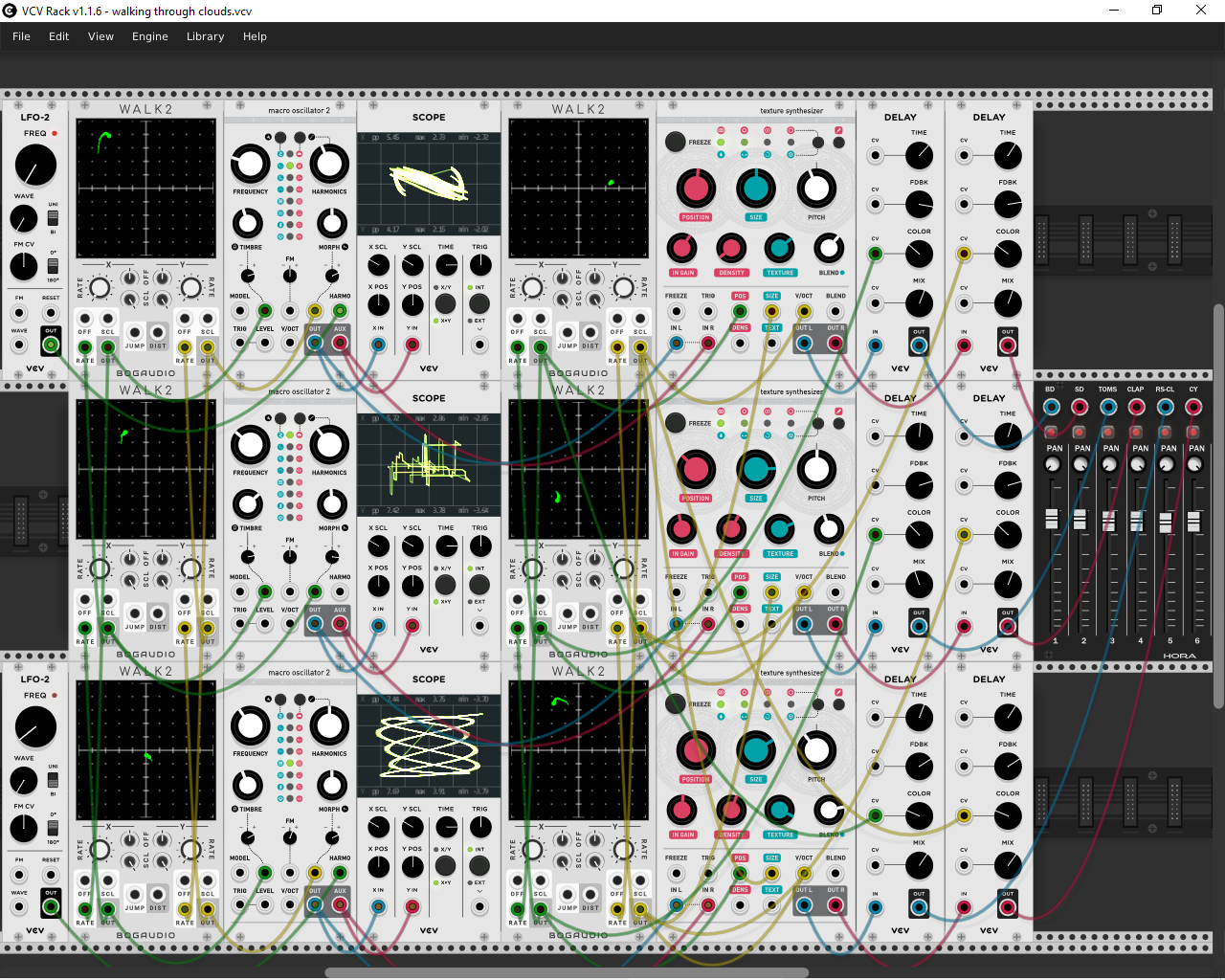Screen dimensions: 1225x980
Task: Flip the 0°/180° switch on top LFO-2
Action: (x=54, y=265)
